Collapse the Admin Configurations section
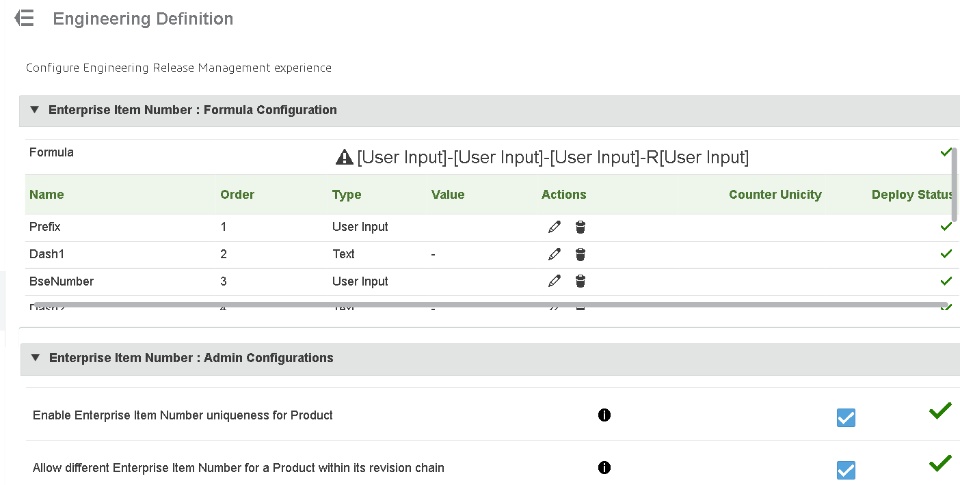Viewport: 960px width, 485px height. tap(35, 357)
